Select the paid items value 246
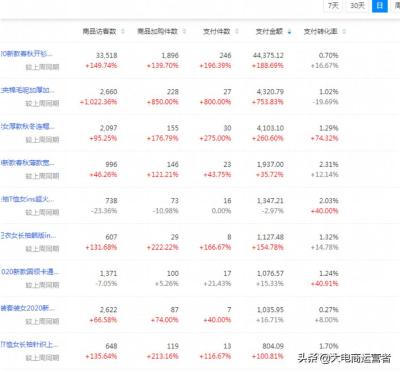This screenshot has width=400, height=372. pyautogui.click(x=225, y=55)
